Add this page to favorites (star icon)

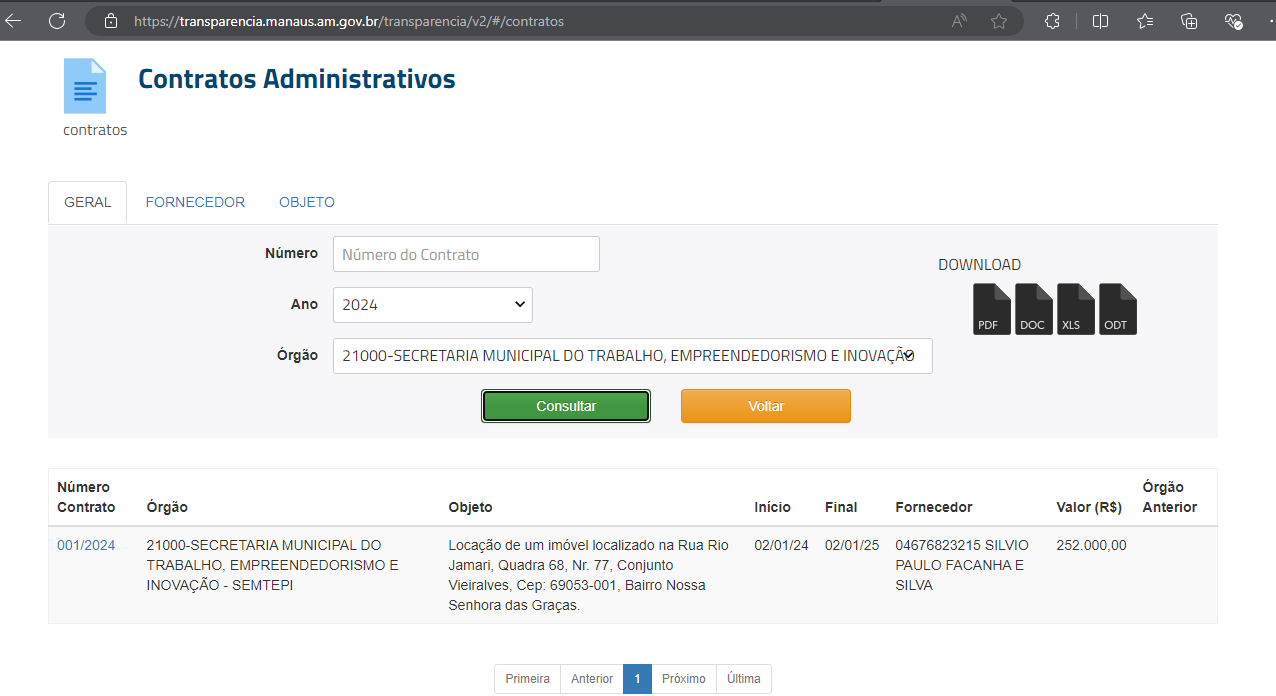coord(998,21)
